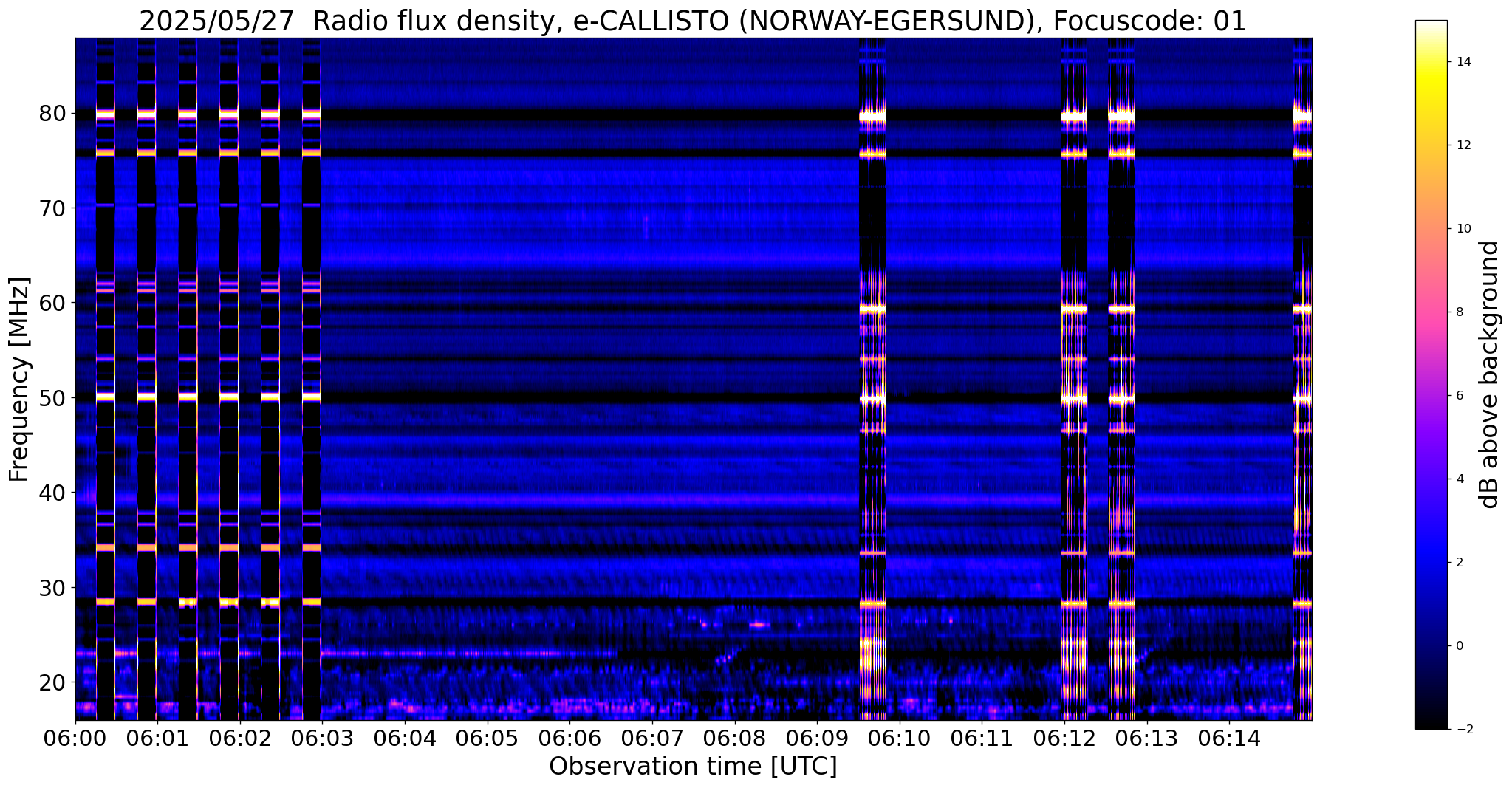Click the 70 MHz frequency tick label
The height and width of the screenshot is (788, 1512).
coord(54,208)
